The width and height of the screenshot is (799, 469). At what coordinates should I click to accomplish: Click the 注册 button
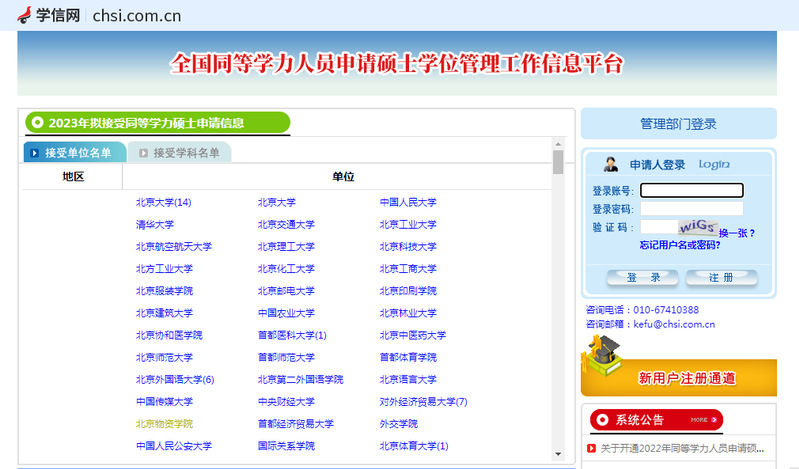coord(721,277)
